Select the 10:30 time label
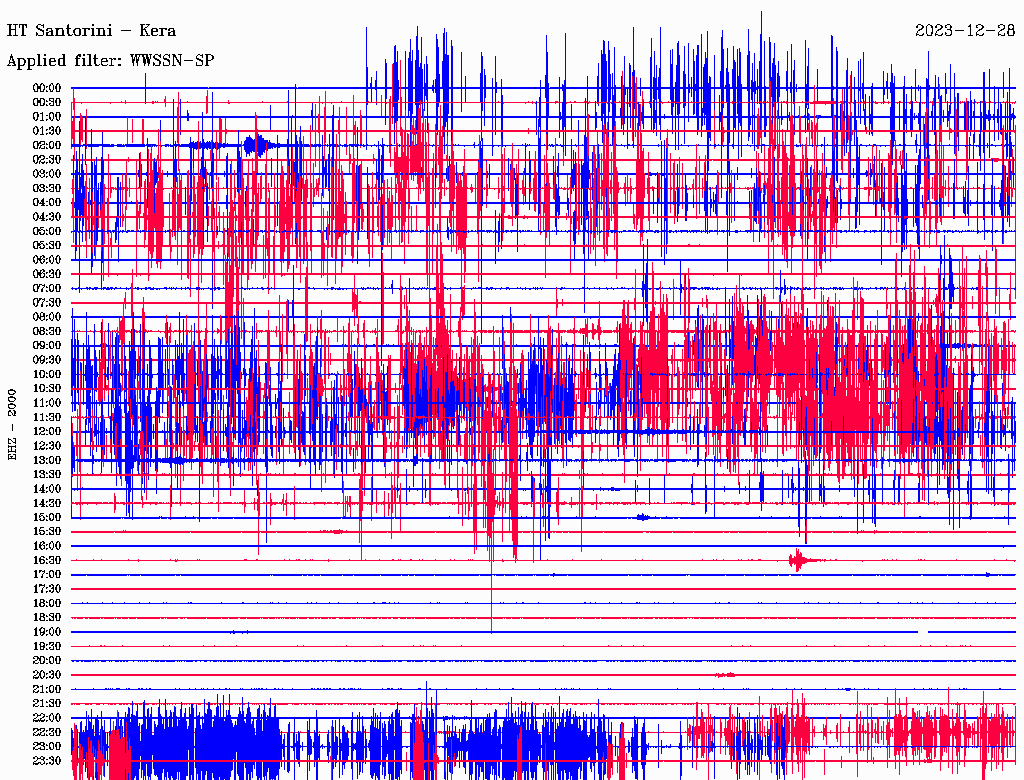 [47, 389]
